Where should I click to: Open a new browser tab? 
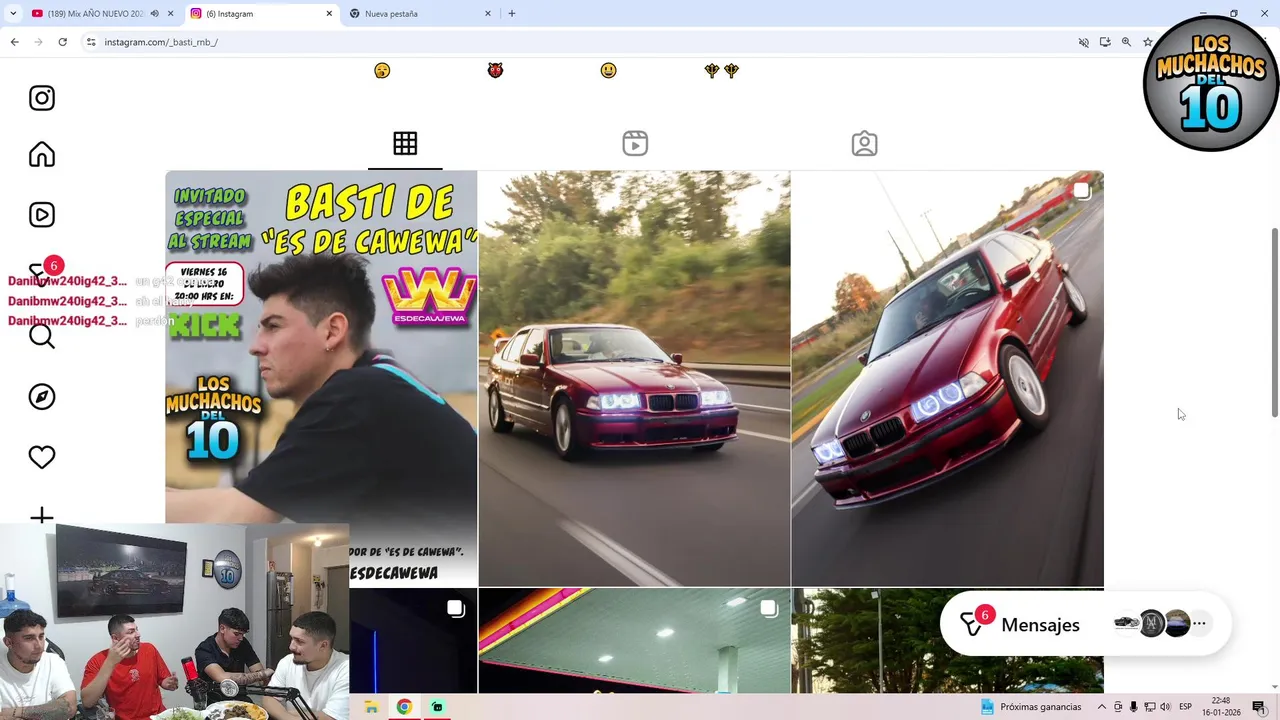[512, 14]
